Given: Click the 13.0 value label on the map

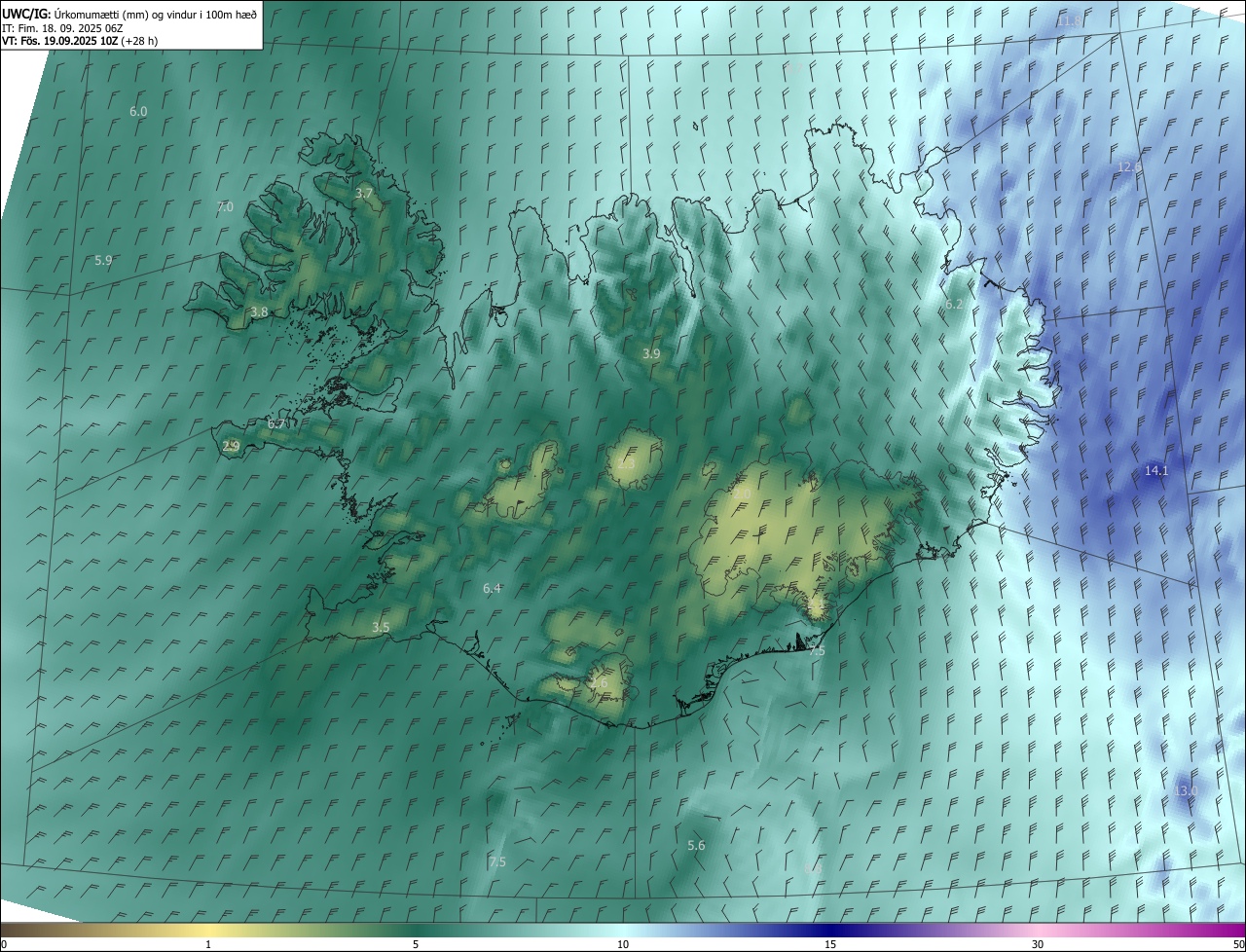Looking at the screenshot, I should point(1185,791).
